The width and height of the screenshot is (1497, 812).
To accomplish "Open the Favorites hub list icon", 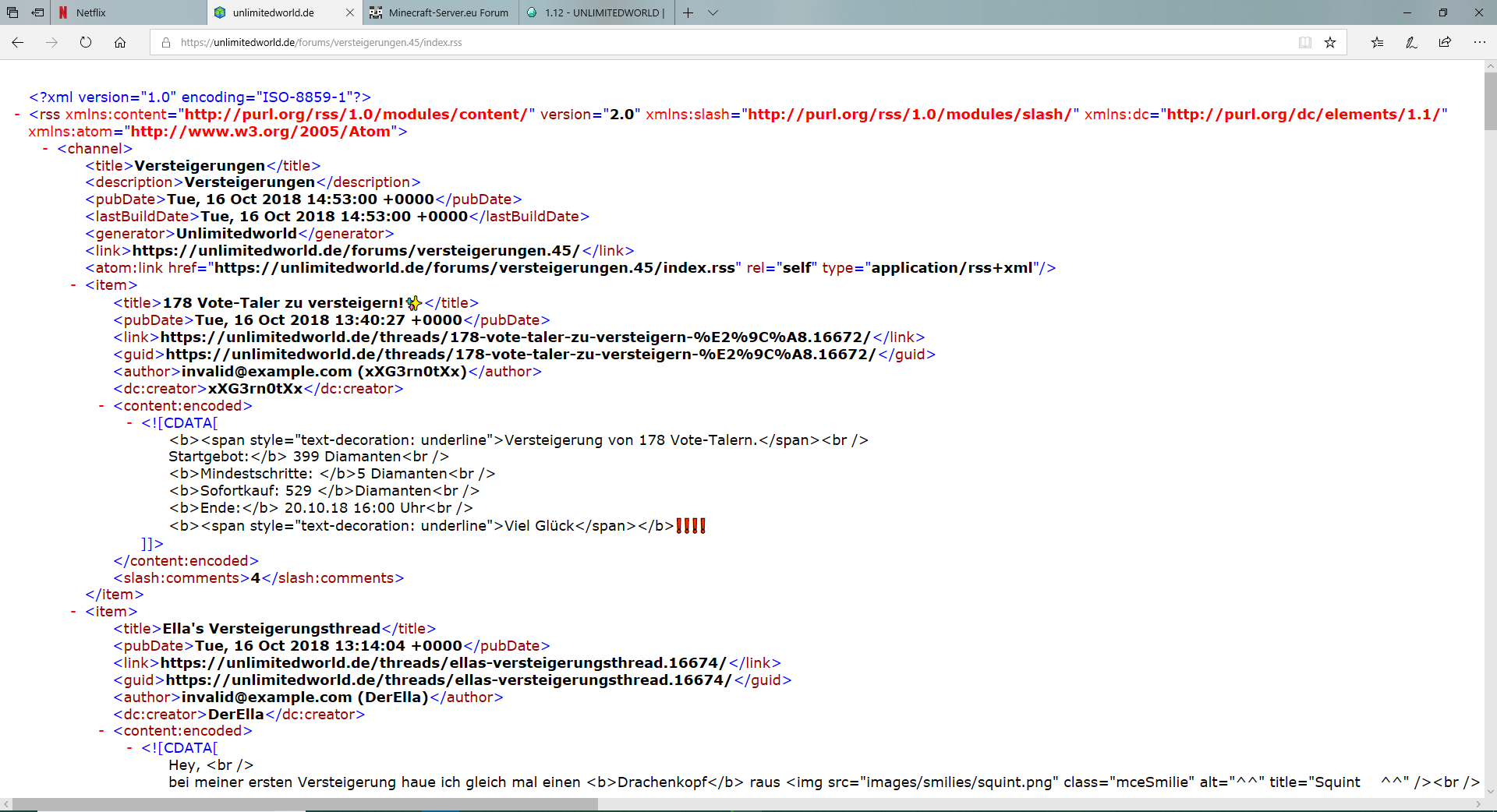I will [1377, 43].
